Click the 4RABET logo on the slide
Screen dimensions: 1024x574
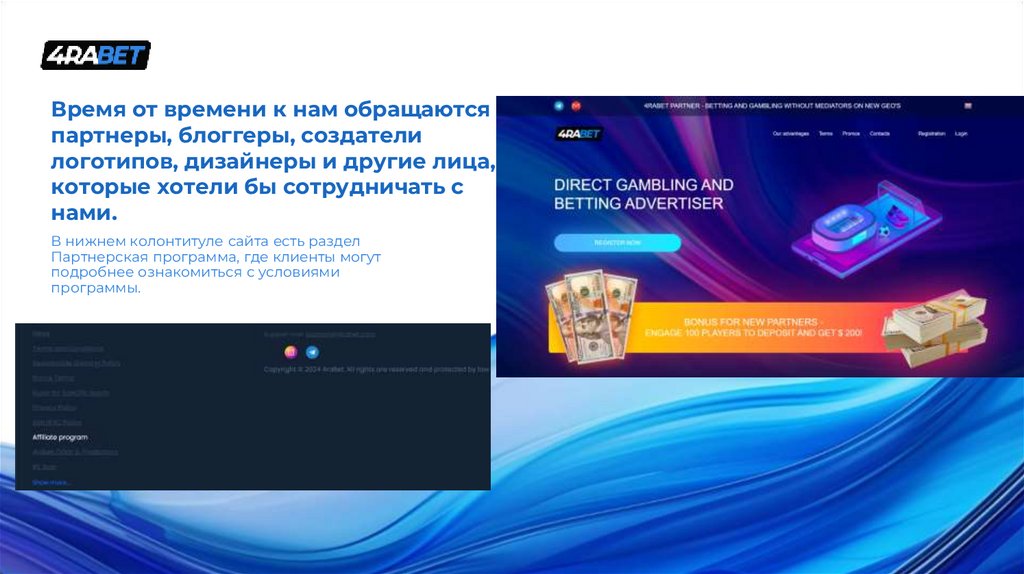[x=96, y=56]
